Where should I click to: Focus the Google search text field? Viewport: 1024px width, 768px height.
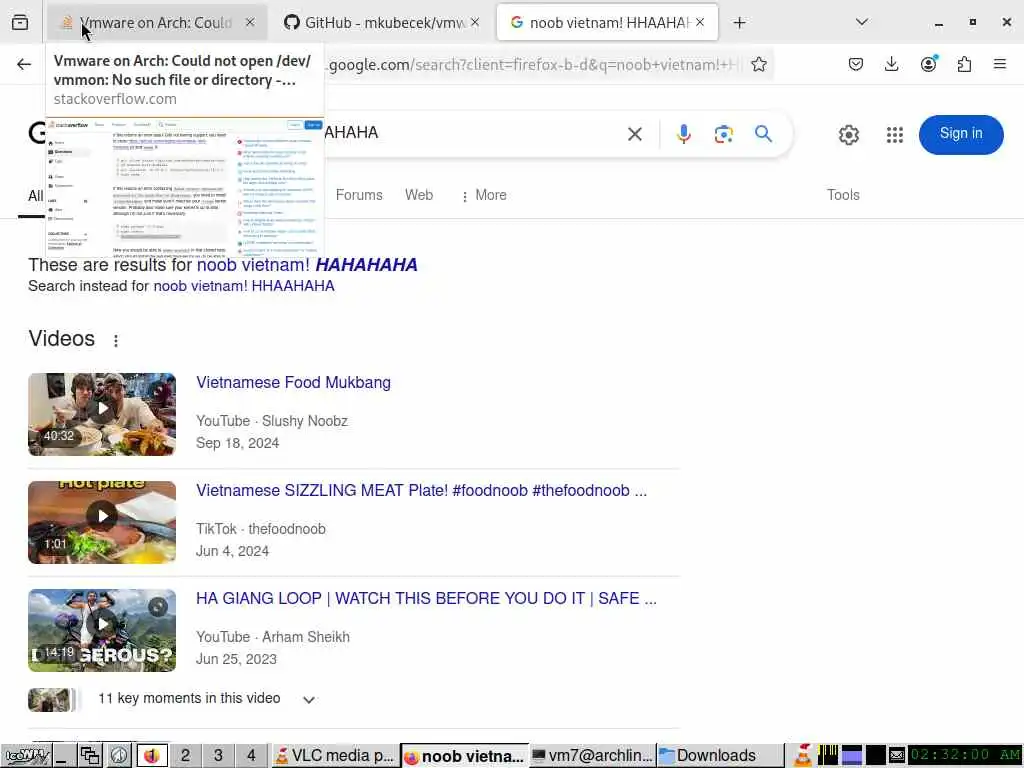coord(470,133)
